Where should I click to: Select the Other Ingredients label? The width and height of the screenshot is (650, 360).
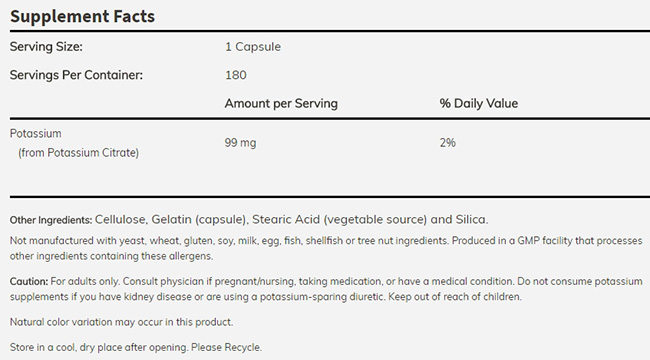51,220
